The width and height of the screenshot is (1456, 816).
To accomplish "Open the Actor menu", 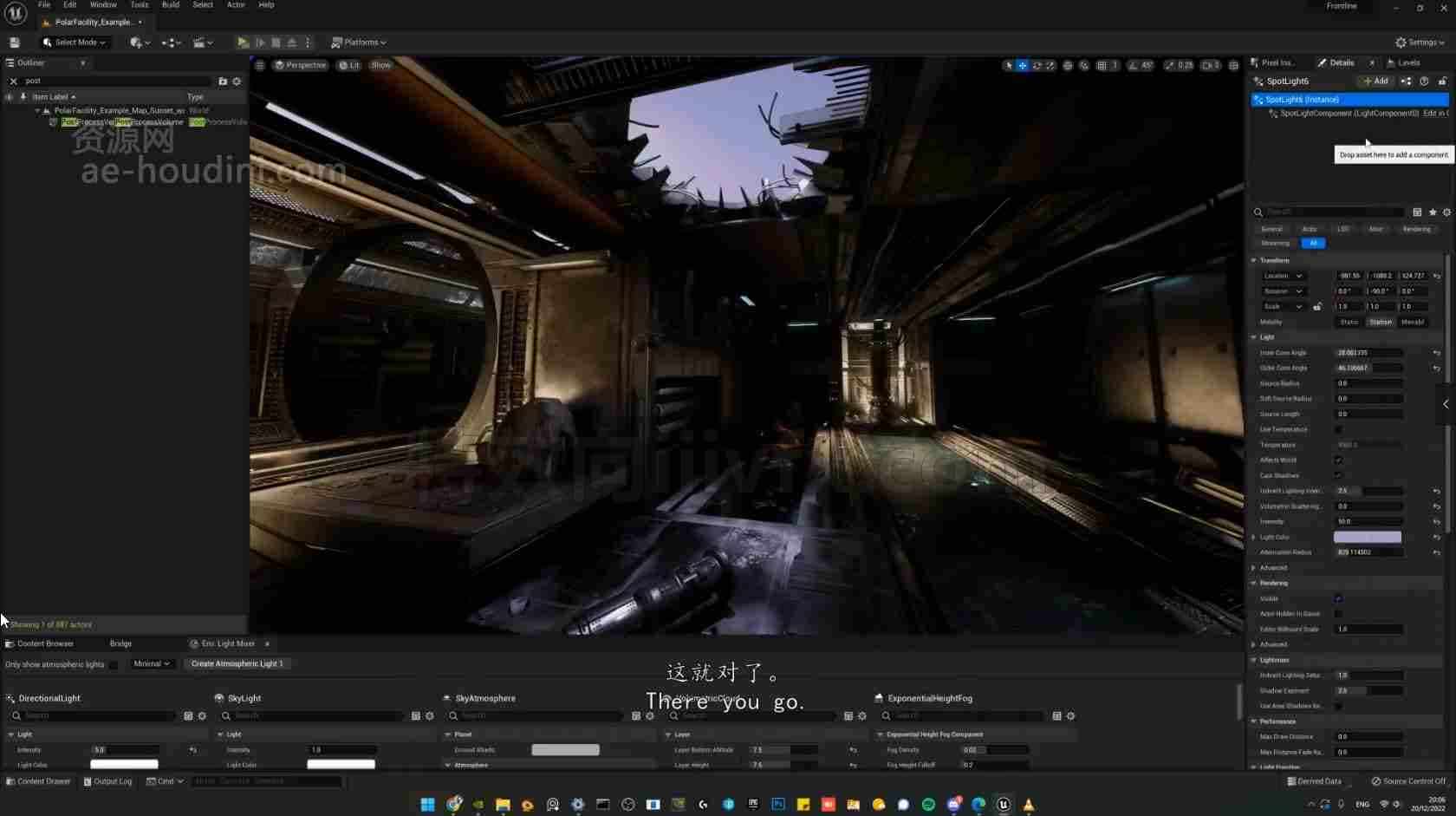I will tap(236, 5).
